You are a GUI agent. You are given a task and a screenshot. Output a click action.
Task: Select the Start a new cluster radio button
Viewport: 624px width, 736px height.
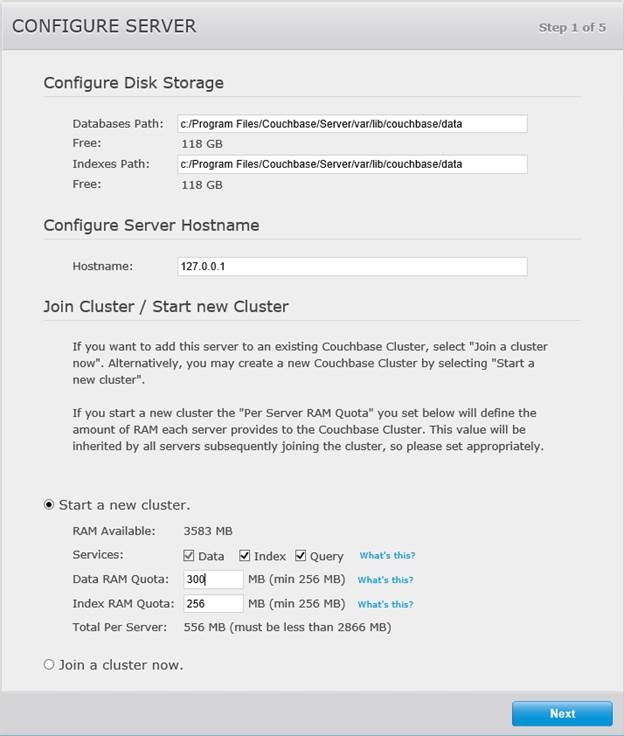49,505
